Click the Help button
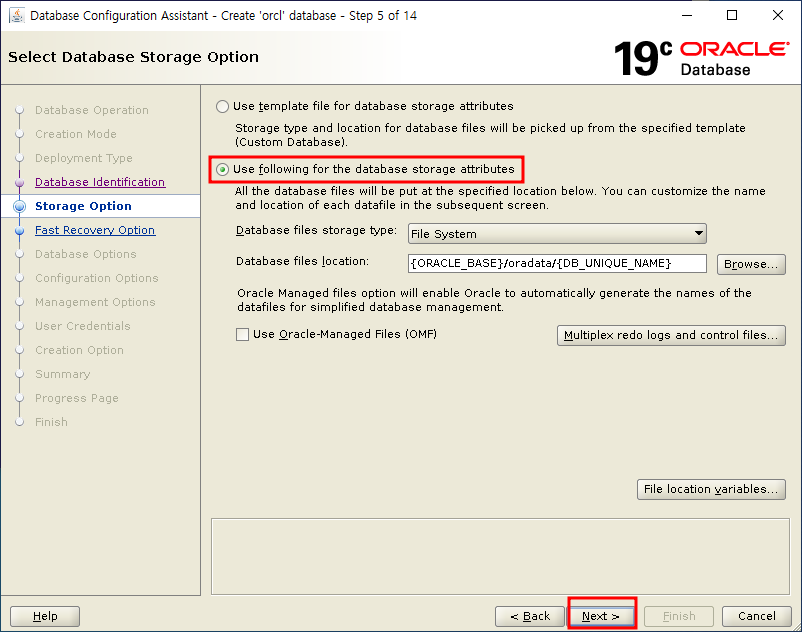 (45, 616)
